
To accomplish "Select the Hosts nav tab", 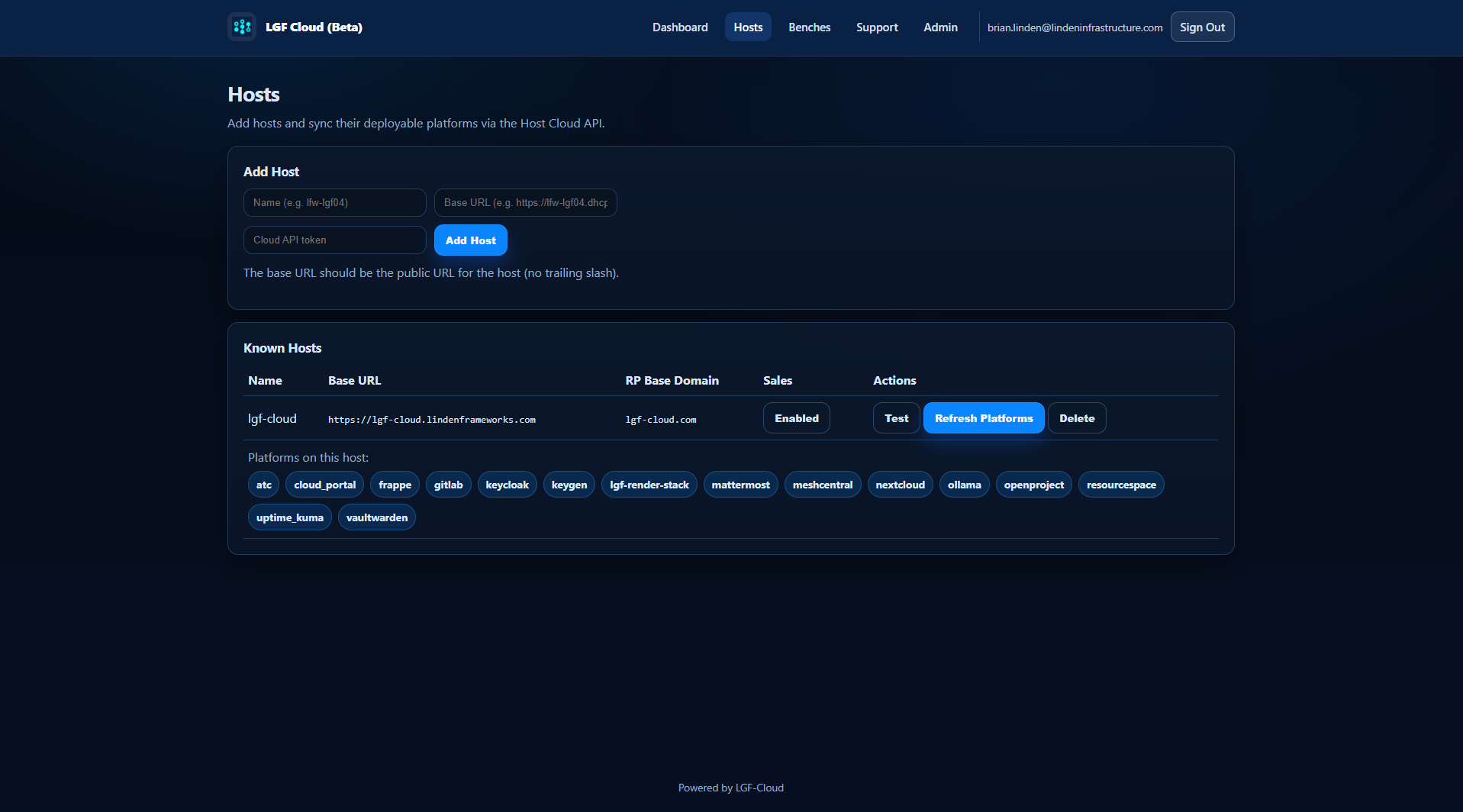I will pyautogui.click(x=748, y=27).
